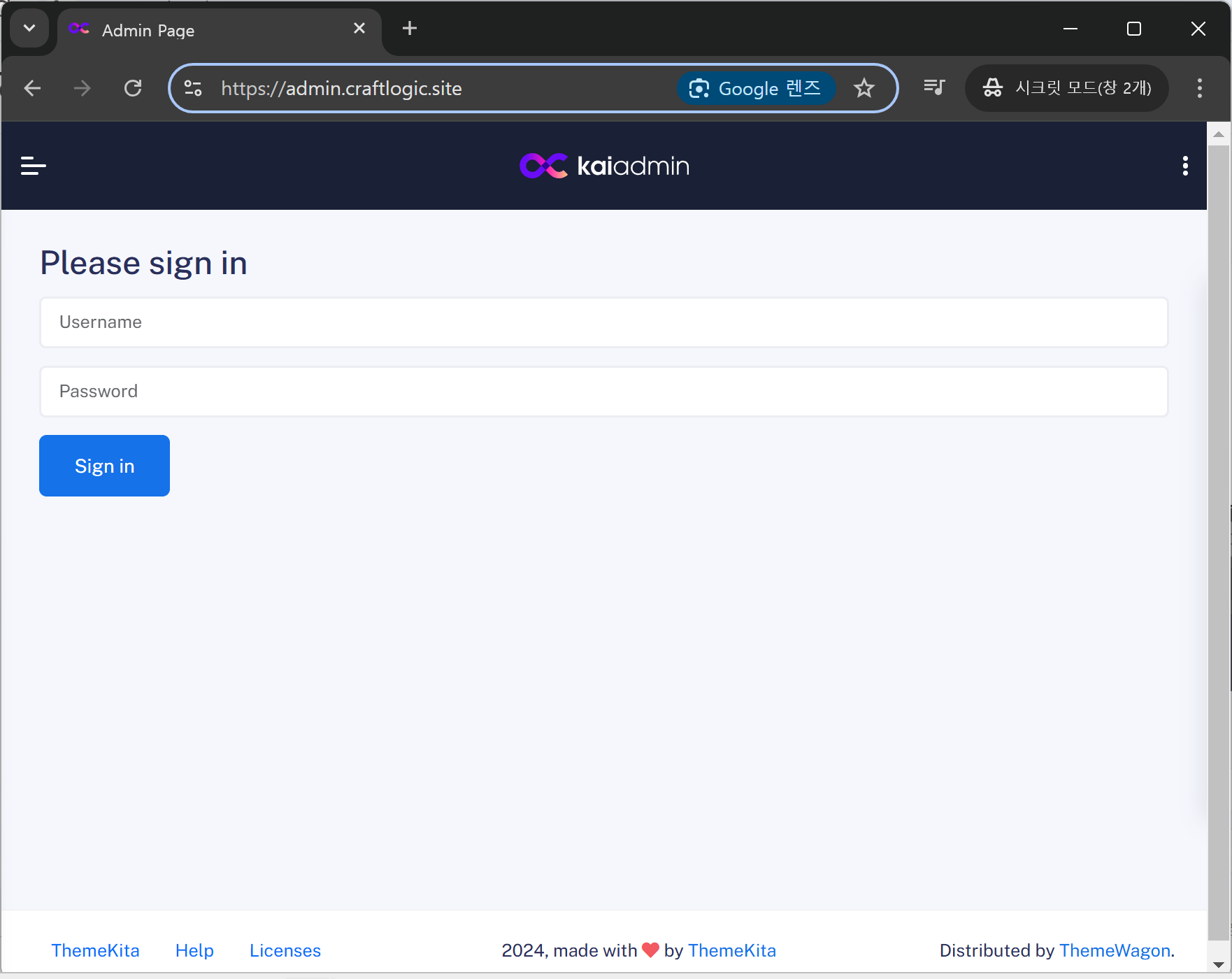Focus the Password field

tap(604, 392)
